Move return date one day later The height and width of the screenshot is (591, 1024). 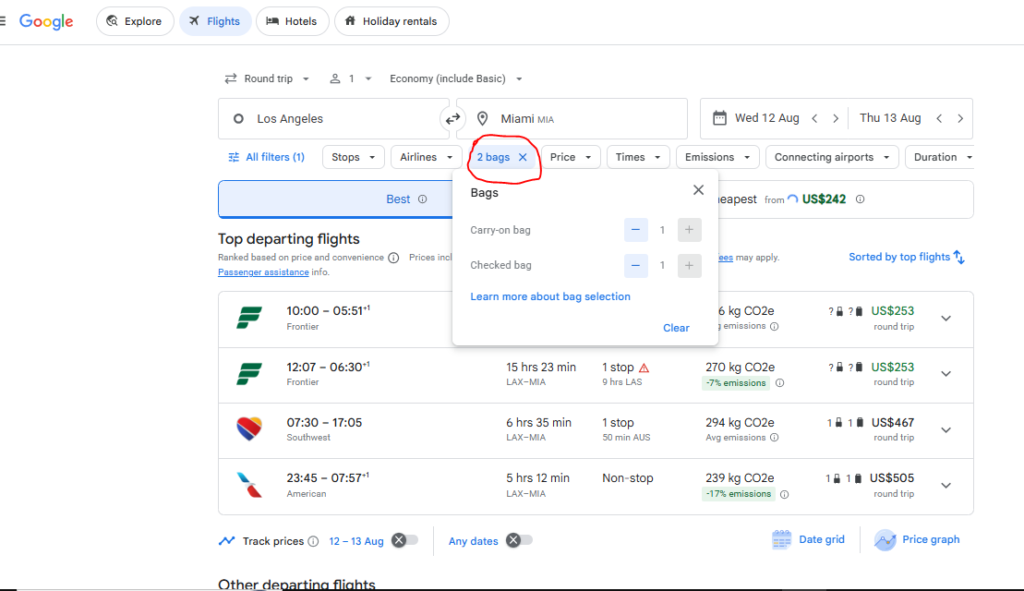(x=960, y=118)
